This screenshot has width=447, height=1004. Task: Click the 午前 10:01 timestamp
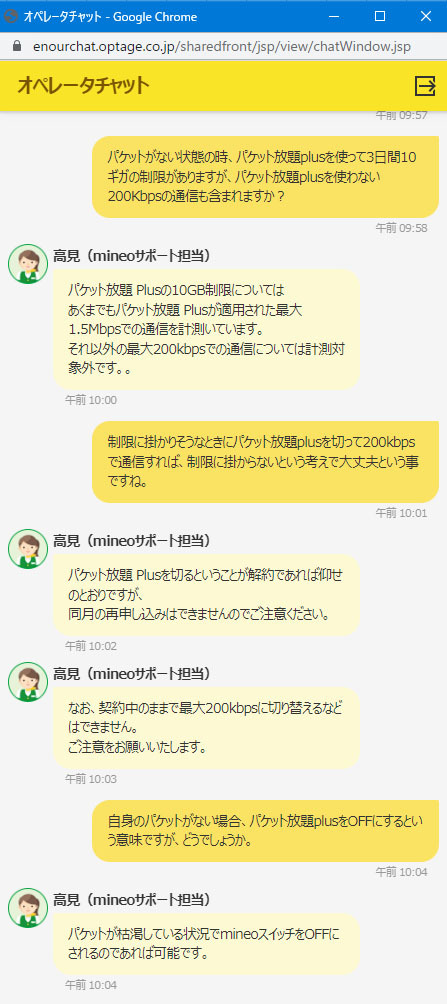402,513
